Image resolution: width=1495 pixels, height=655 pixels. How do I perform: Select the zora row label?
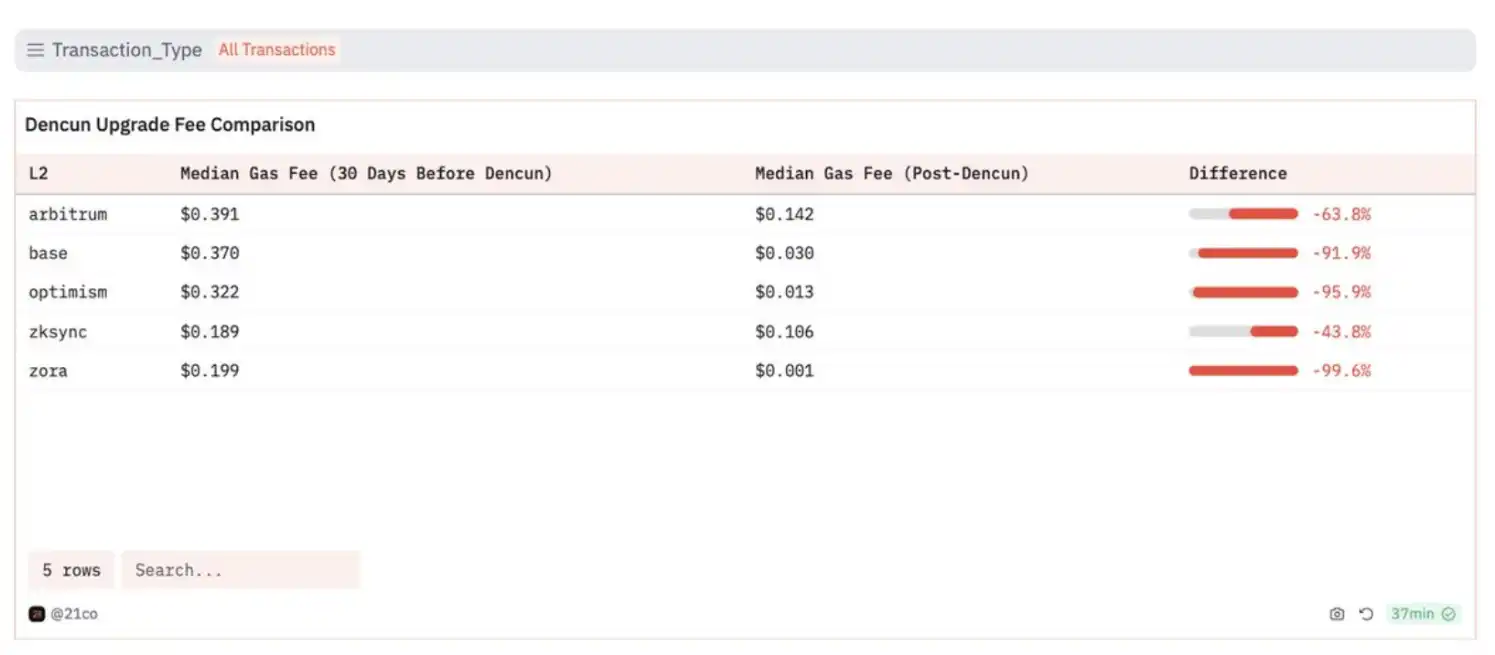tap(48, 371)
